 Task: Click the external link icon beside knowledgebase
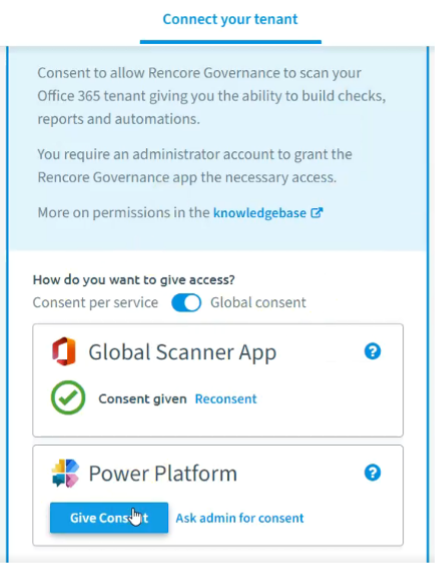(317, 213)
